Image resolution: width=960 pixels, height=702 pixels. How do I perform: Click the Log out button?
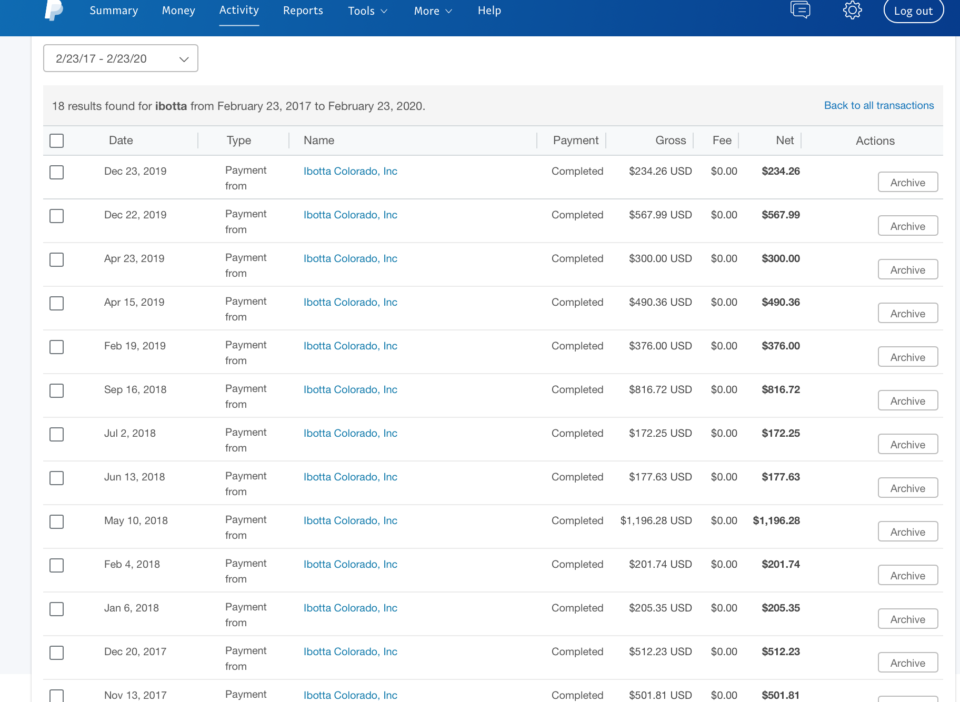tap(913, 10)
